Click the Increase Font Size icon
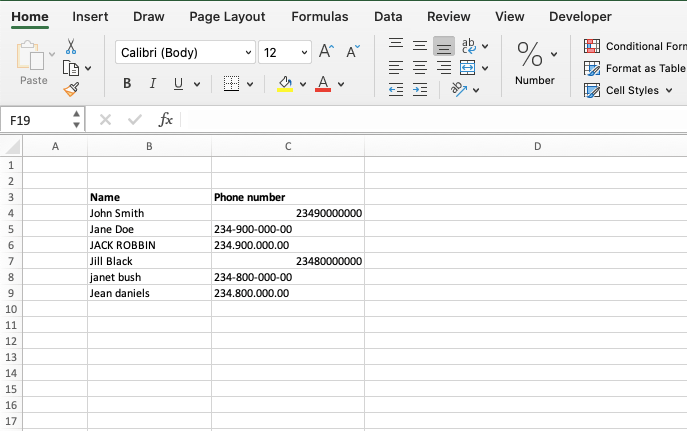 pos(326,52)
